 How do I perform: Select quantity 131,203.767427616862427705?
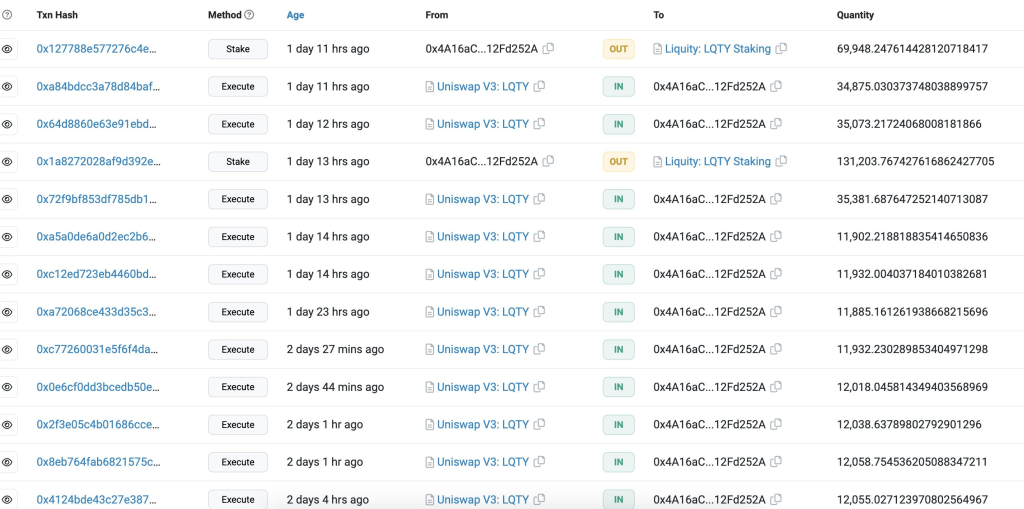click(x=916, y=161)
